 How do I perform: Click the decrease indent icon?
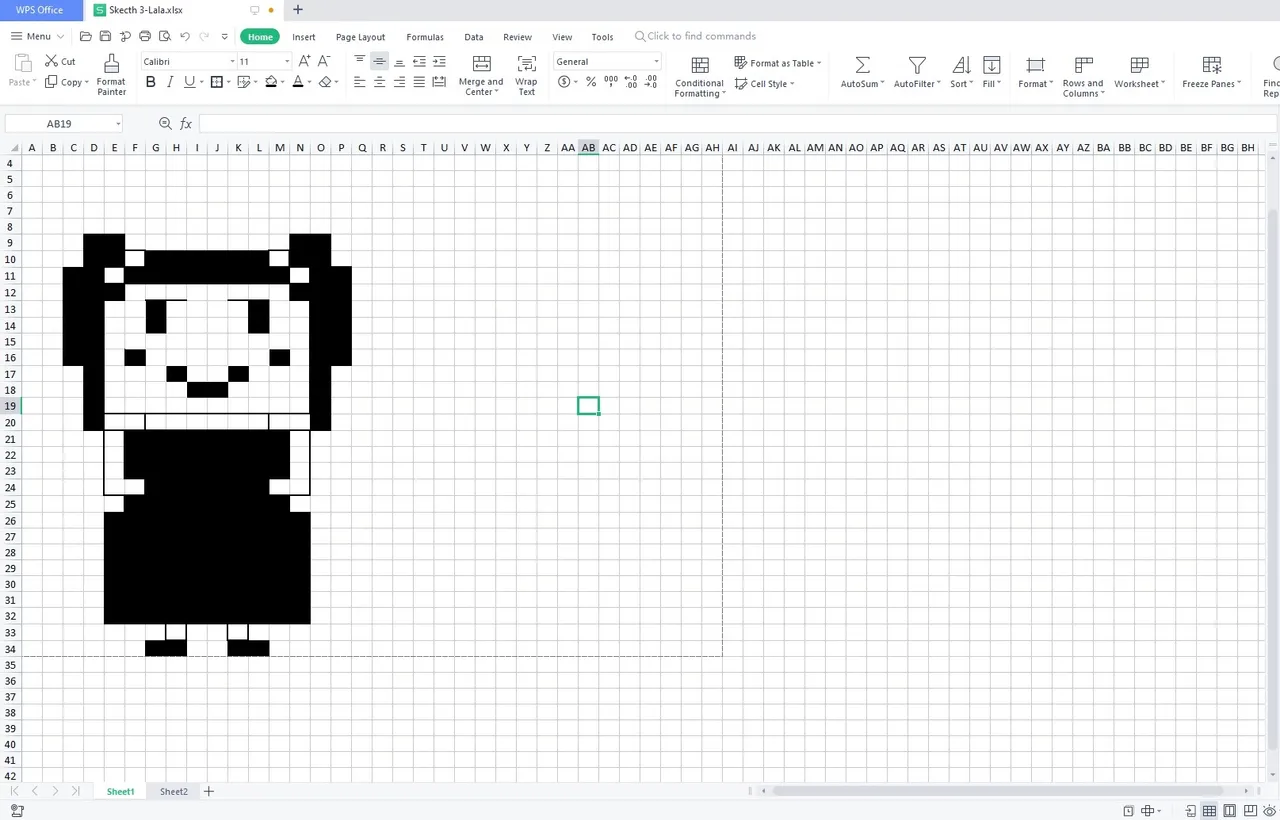click(419, 61)
